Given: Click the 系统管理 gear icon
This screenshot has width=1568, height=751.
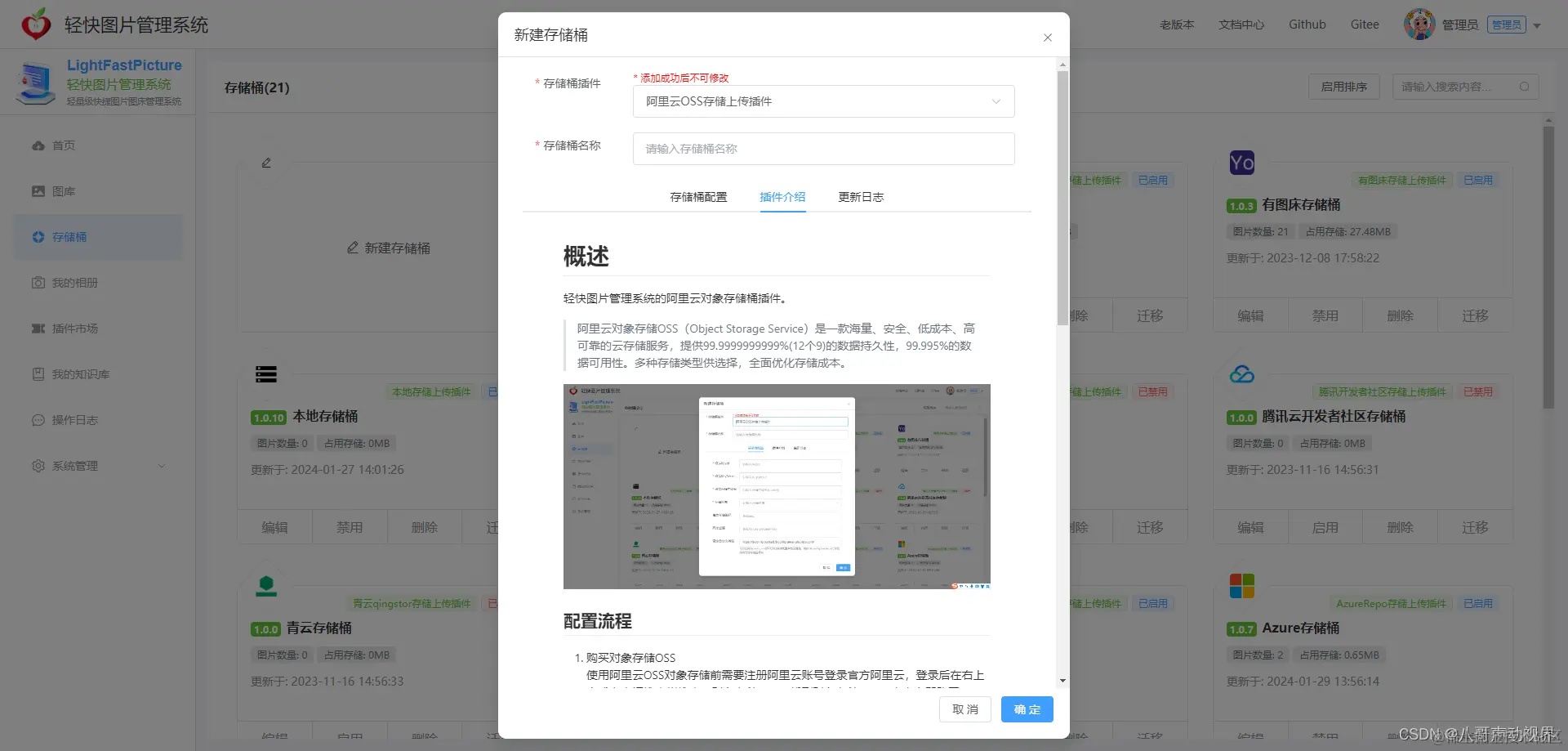Looking at the screenshot, I should 38,465.
